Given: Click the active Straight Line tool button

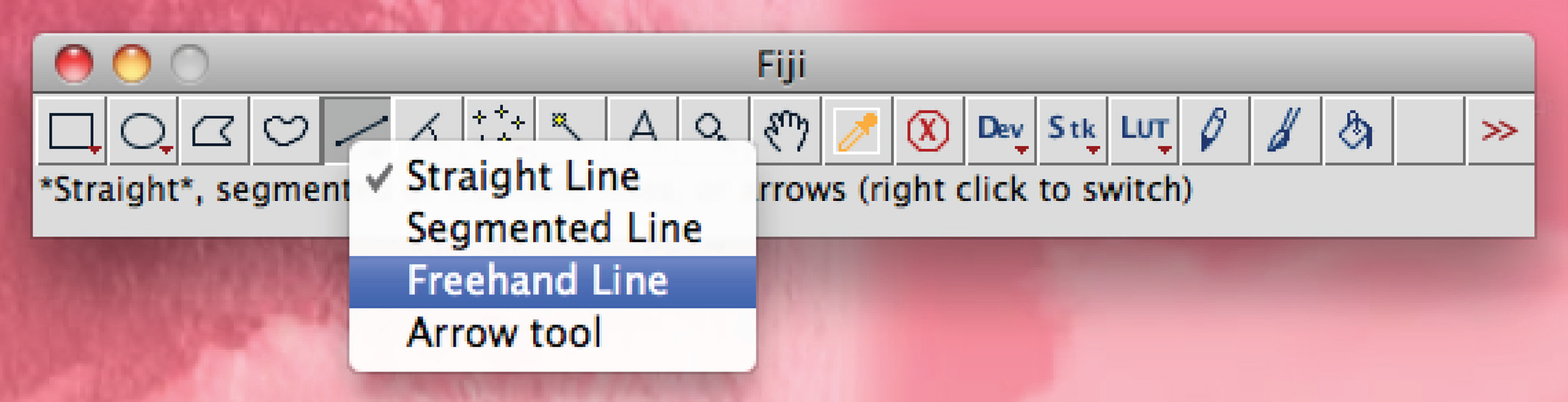Looking at the screenshot, I should click(357, 127).
